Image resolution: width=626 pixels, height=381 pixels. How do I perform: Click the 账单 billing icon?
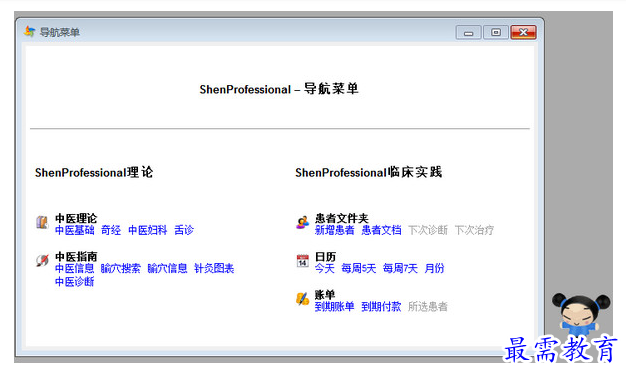302,299
